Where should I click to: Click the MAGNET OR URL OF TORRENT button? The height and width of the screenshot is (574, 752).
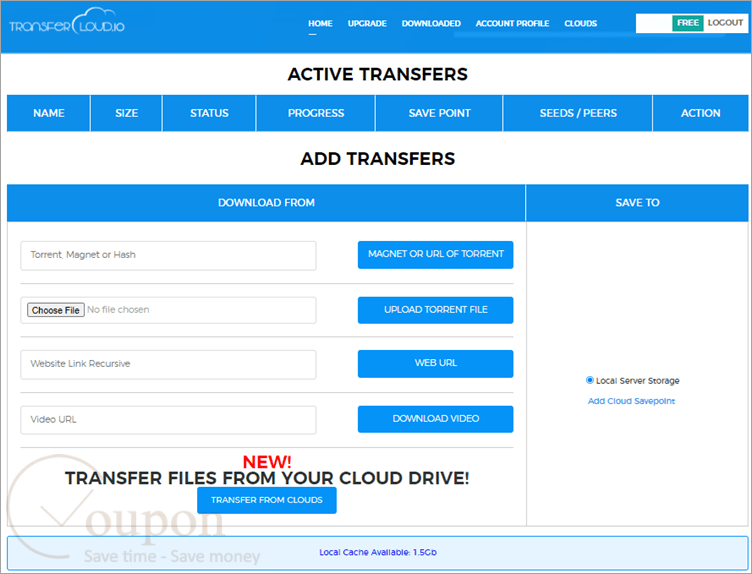coord(435,255)
